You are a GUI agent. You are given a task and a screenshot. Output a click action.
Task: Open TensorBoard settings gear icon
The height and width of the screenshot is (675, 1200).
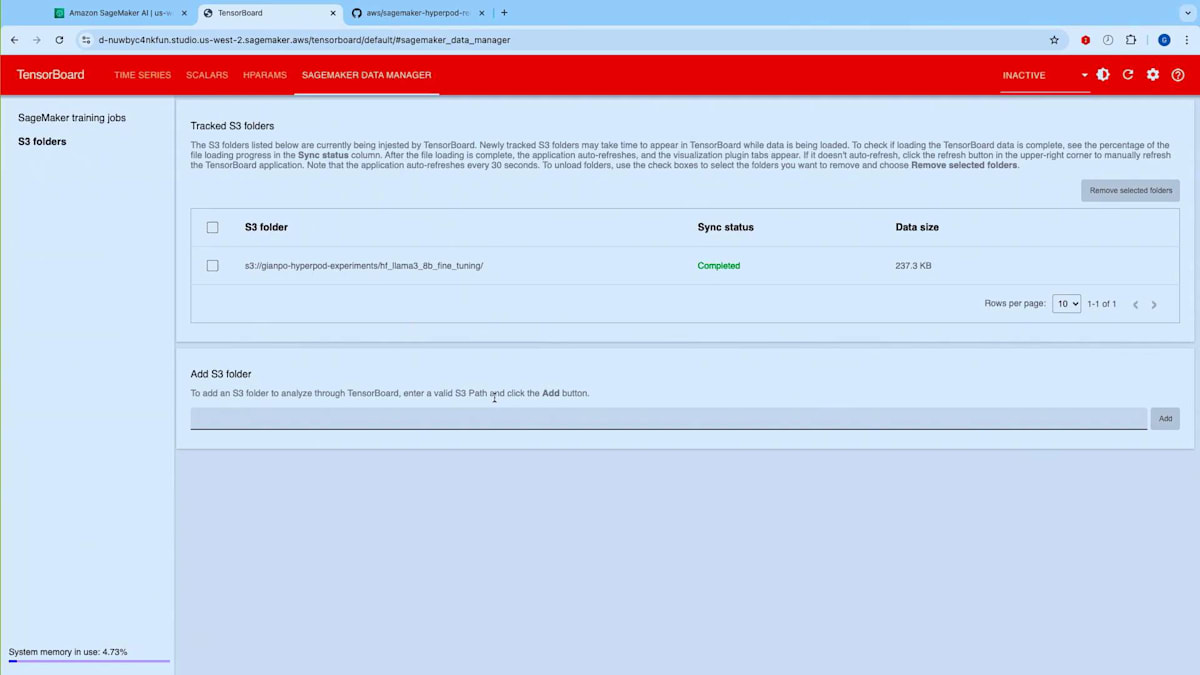point(1153,75)
